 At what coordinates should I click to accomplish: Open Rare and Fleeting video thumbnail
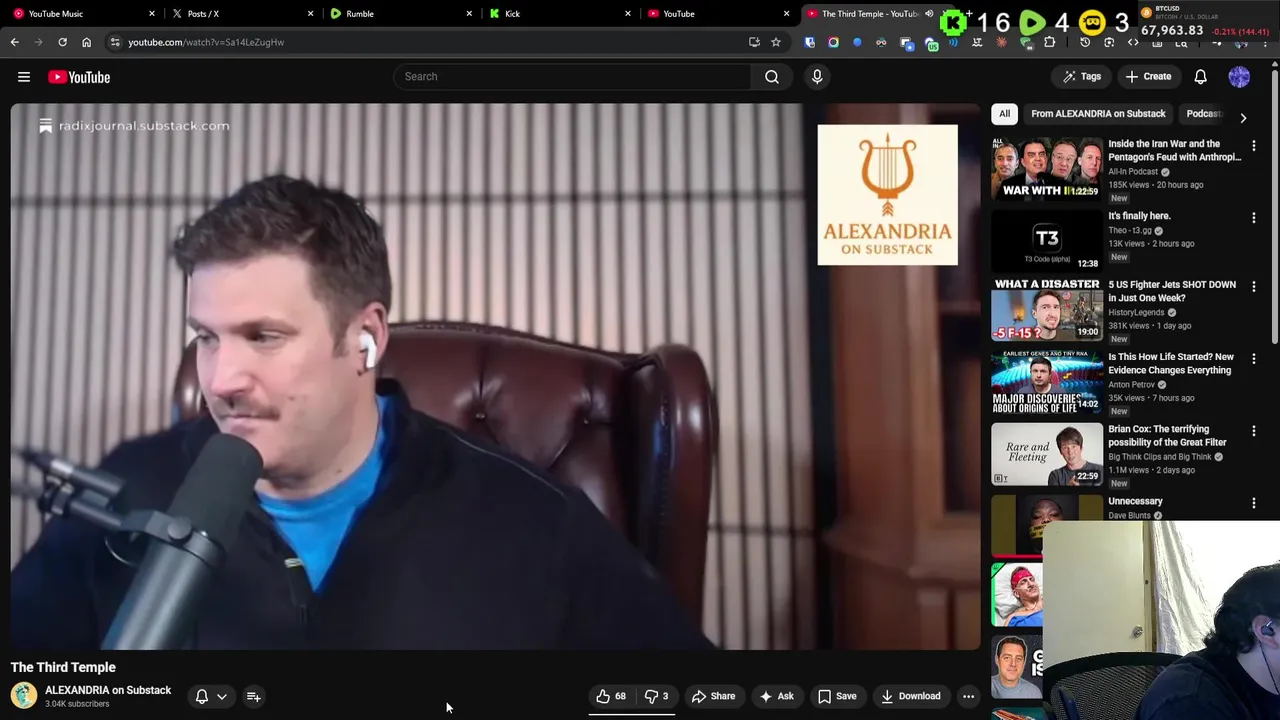click(x=1046, y=454)
